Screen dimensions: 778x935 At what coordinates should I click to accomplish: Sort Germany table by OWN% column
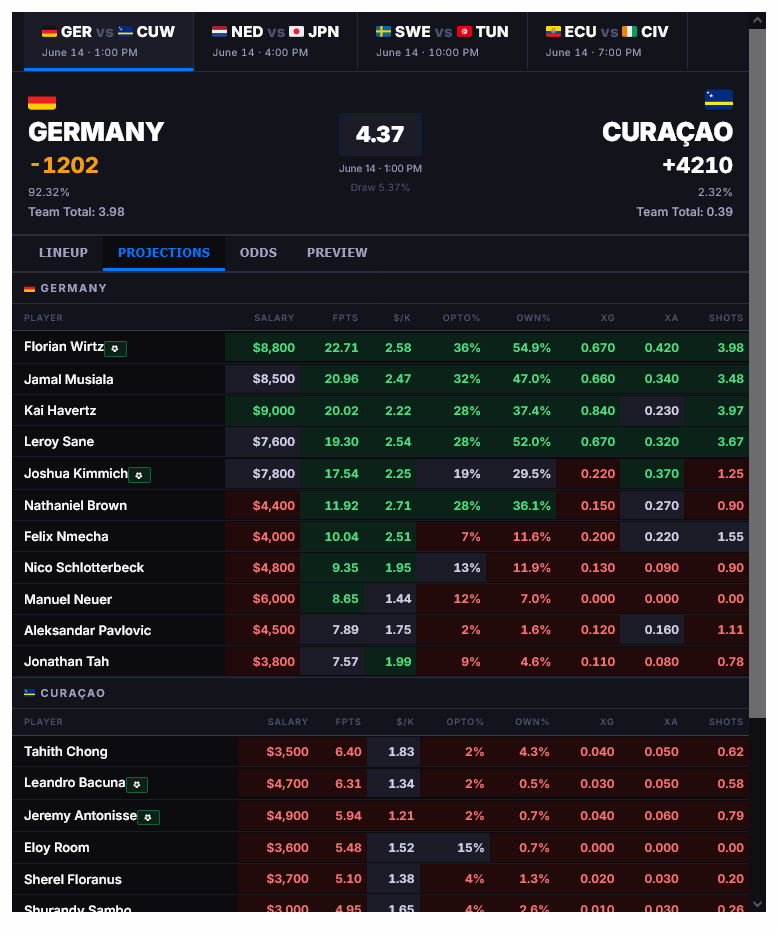(533, 318)
